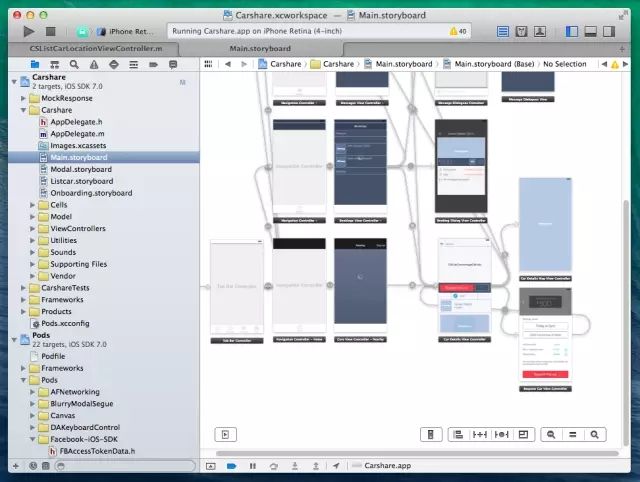640x482 pixels.
Task: Zoom out of the storyboard canvas
Action: click(x=551, y=435)
